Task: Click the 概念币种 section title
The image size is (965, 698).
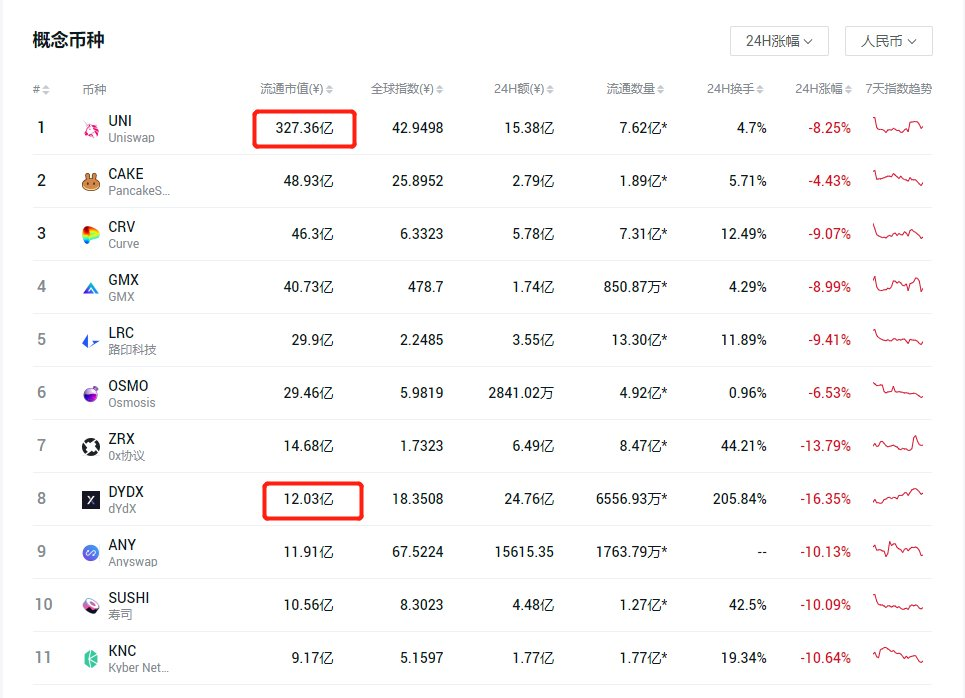Action: (68, 41)
